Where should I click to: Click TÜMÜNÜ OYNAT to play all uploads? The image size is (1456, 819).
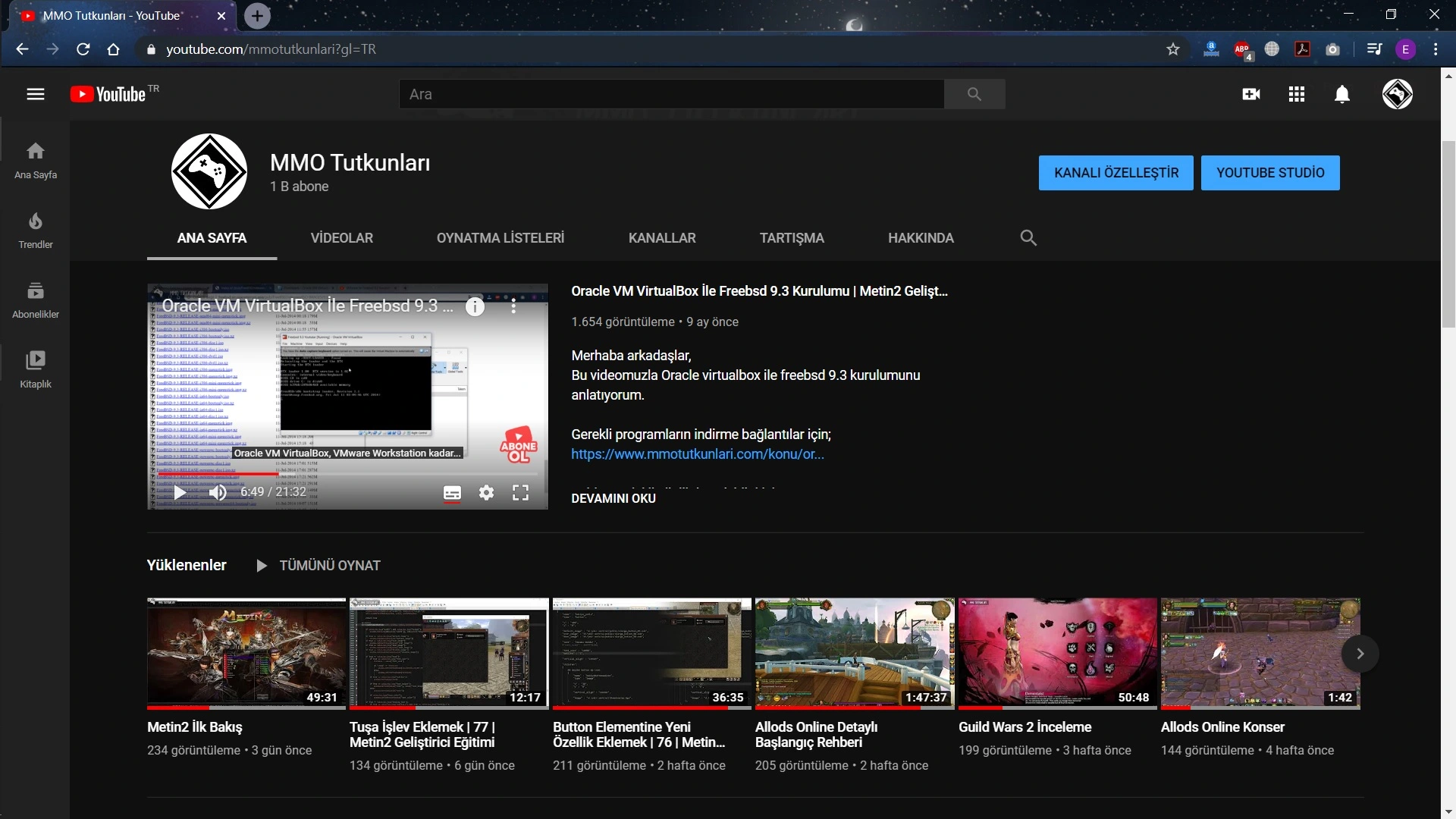click(318, 566)
